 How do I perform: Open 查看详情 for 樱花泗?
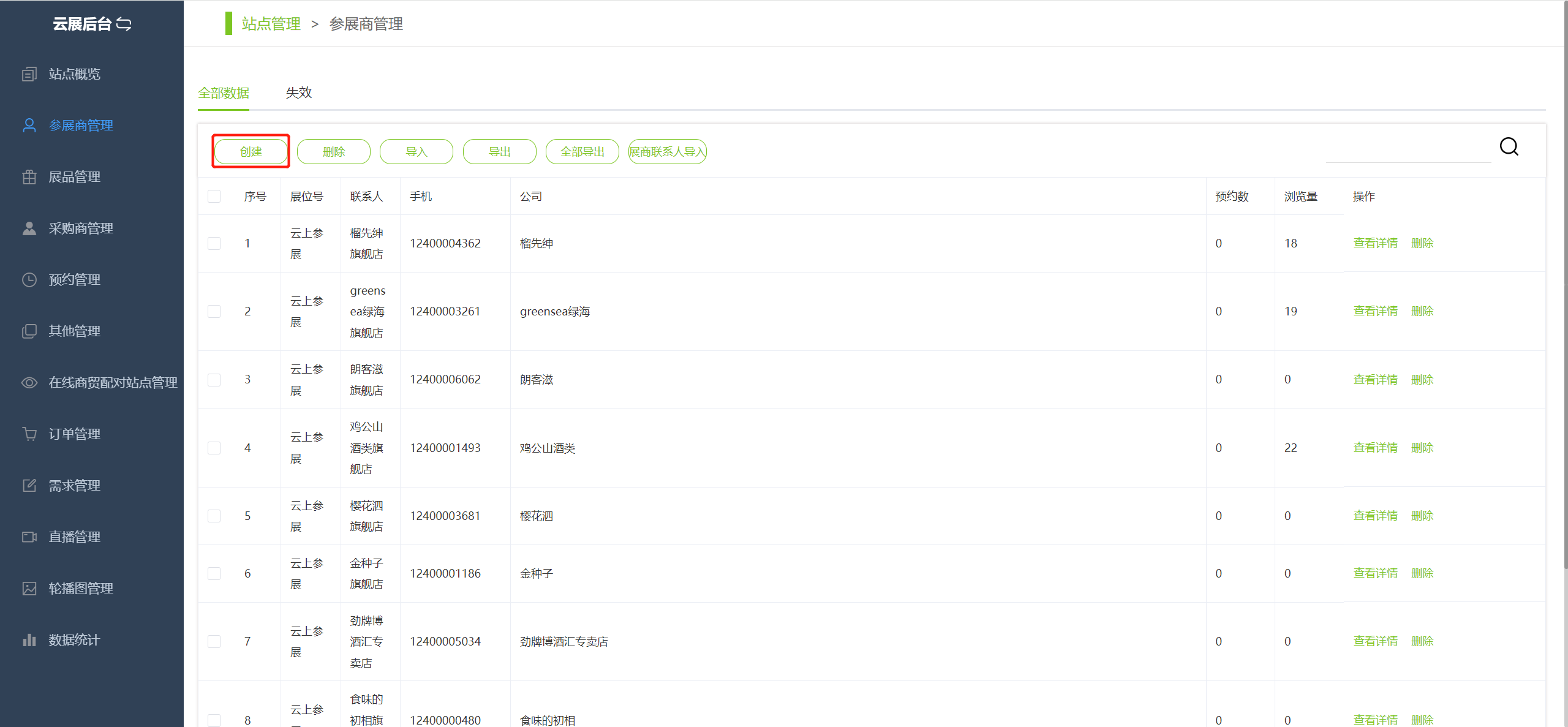pos(1376,516)
